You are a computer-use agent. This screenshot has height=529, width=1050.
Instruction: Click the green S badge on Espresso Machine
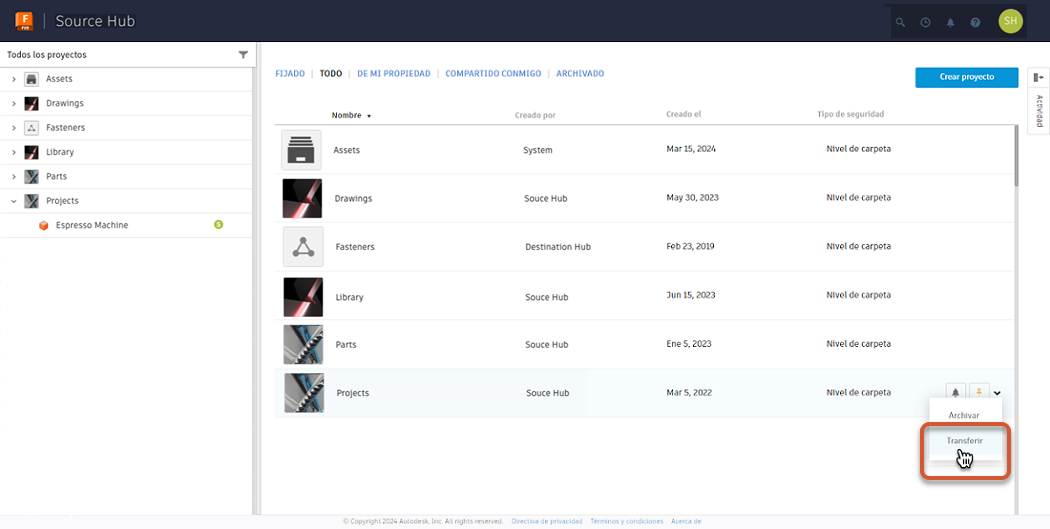point(218,224)
